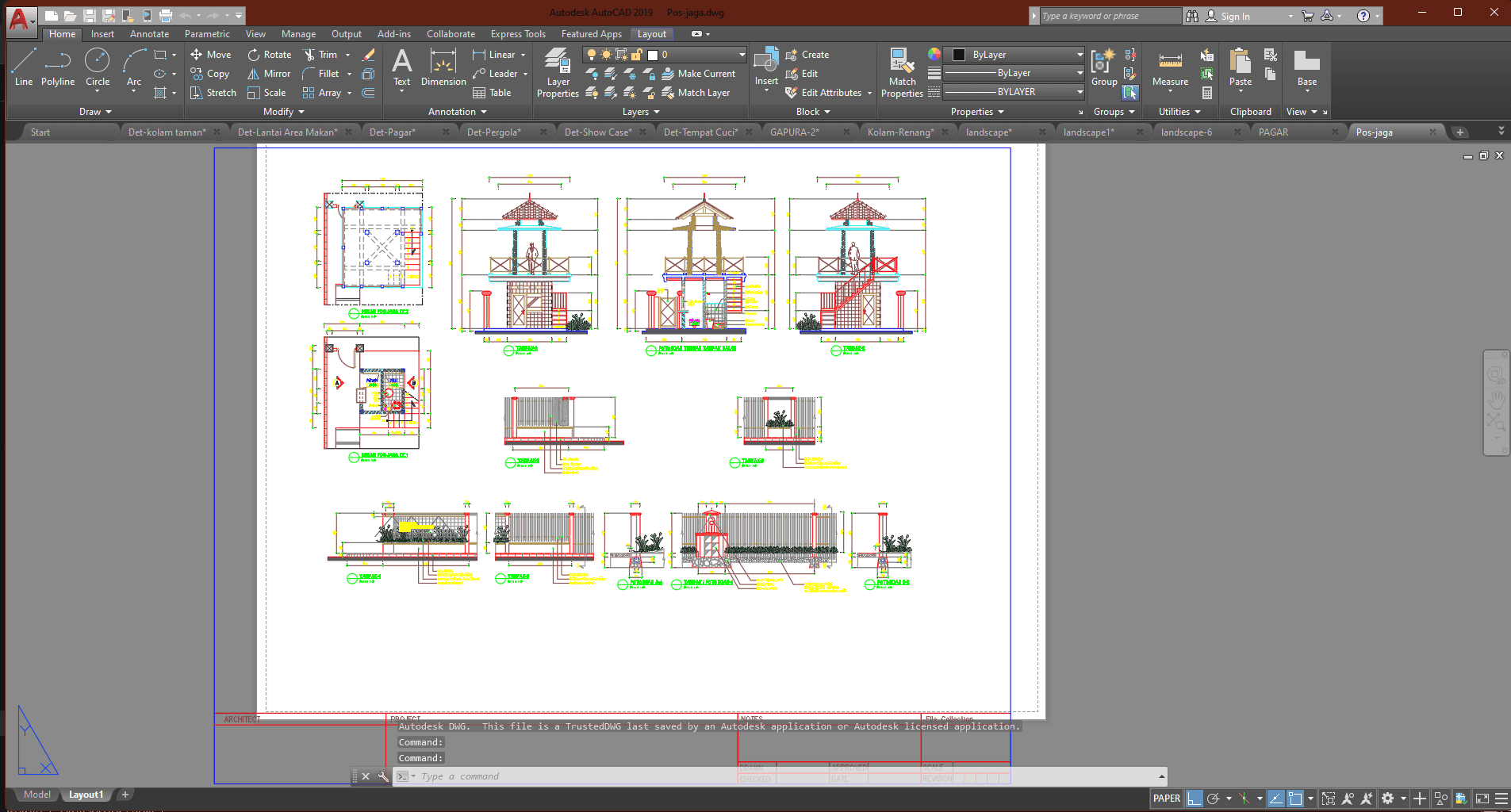Screen dimensions: 1511x812
Task: Select the Dimension tool
Action: coord(443,67)
